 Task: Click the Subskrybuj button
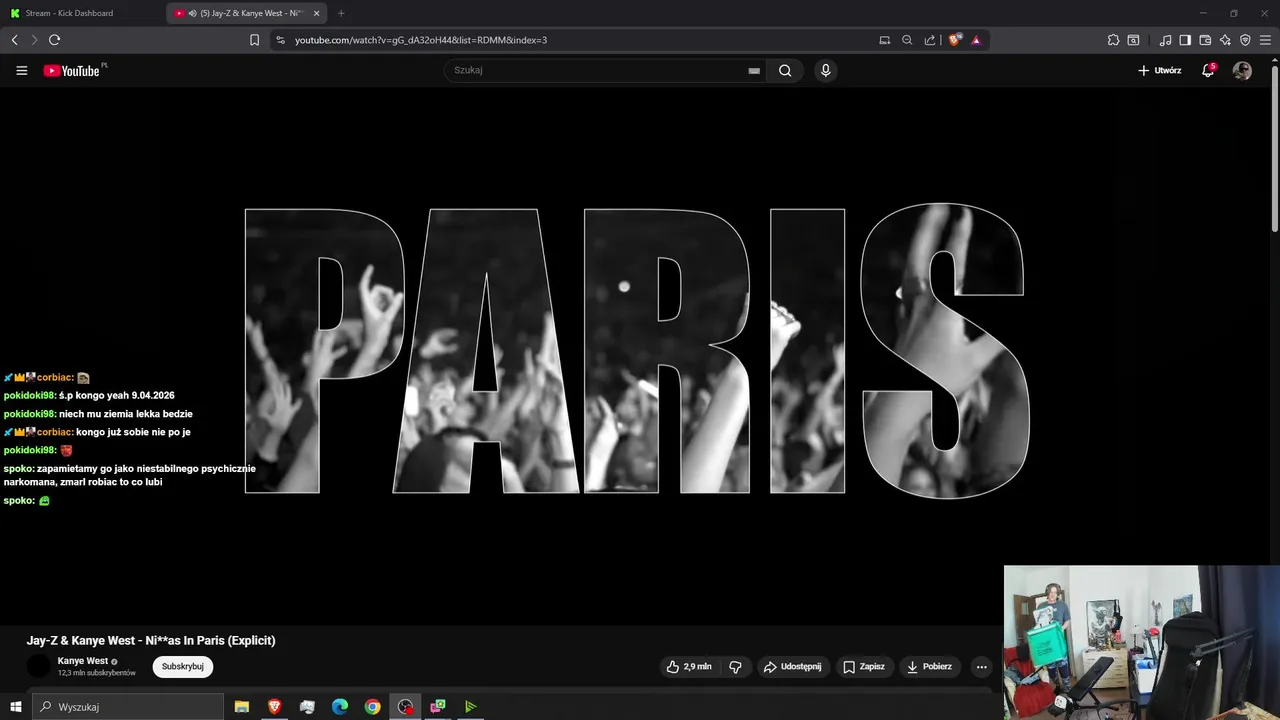[x=183, y=667]
